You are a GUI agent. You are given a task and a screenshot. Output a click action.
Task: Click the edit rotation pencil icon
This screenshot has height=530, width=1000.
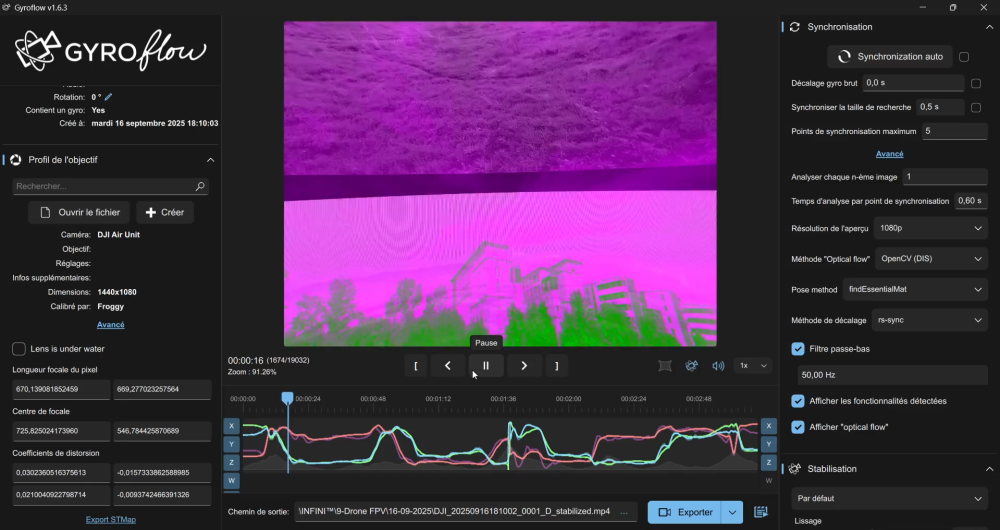(109, 97)
